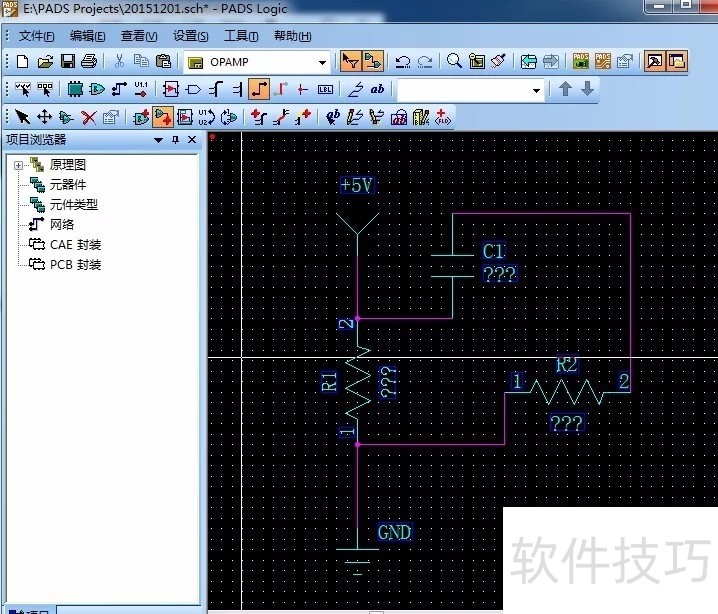
Task: Open the PADS Layout link icon
Action: point(581,61)
